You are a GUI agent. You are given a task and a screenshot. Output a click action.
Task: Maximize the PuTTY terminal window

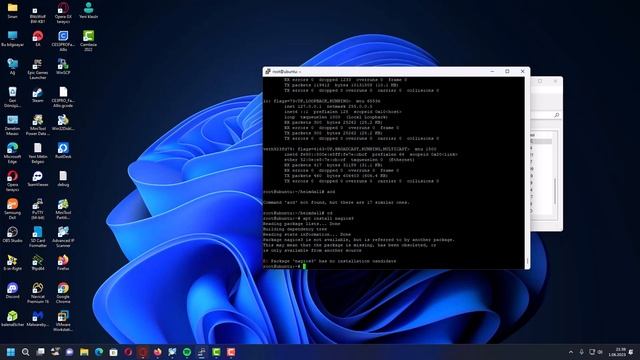507,71
